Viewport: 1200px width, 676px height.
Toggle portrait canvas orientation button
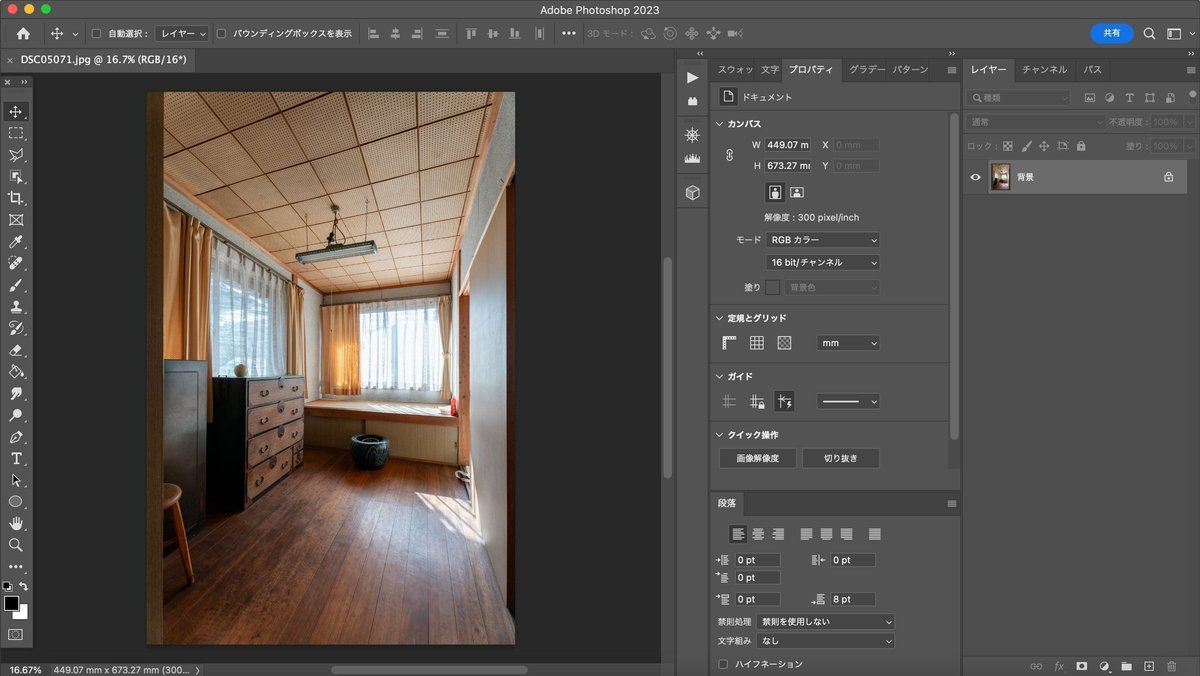(774, 192)
